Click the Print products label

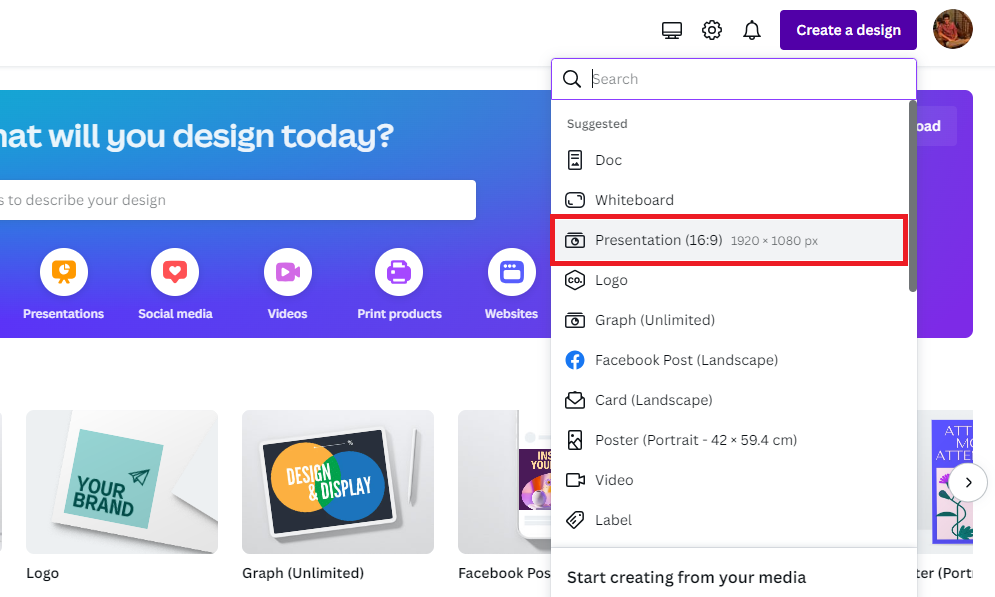pos(399,313)
